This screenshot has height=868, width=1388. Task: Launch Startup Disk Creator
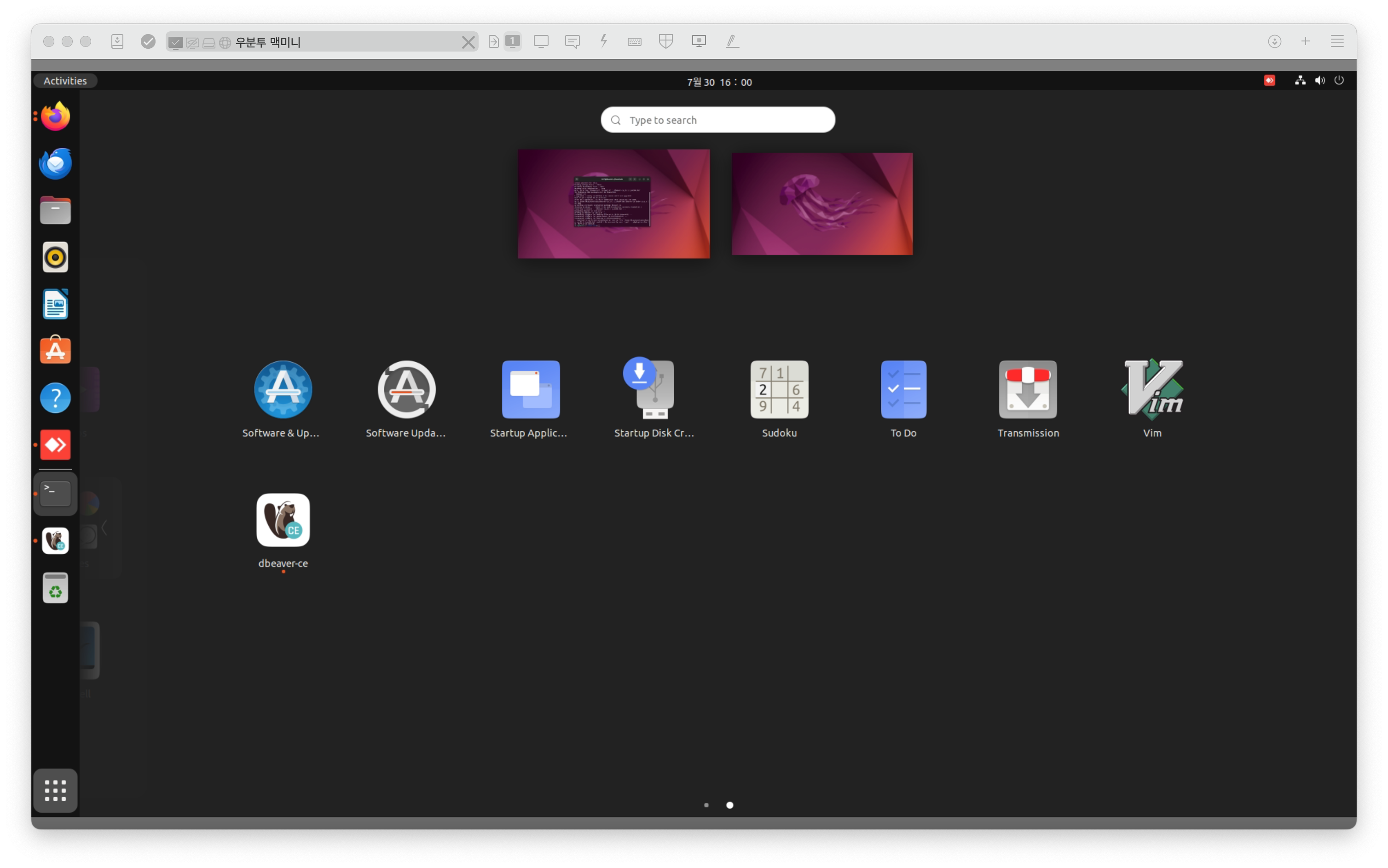click(x=654, y=390)
